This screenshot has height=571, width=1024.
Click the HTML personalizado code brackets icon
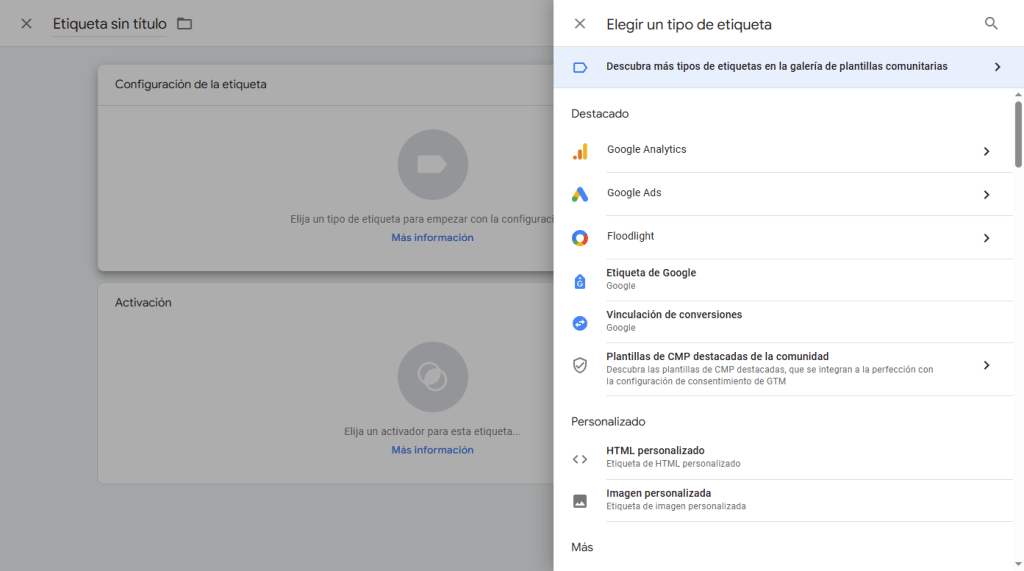pos(580,459)
